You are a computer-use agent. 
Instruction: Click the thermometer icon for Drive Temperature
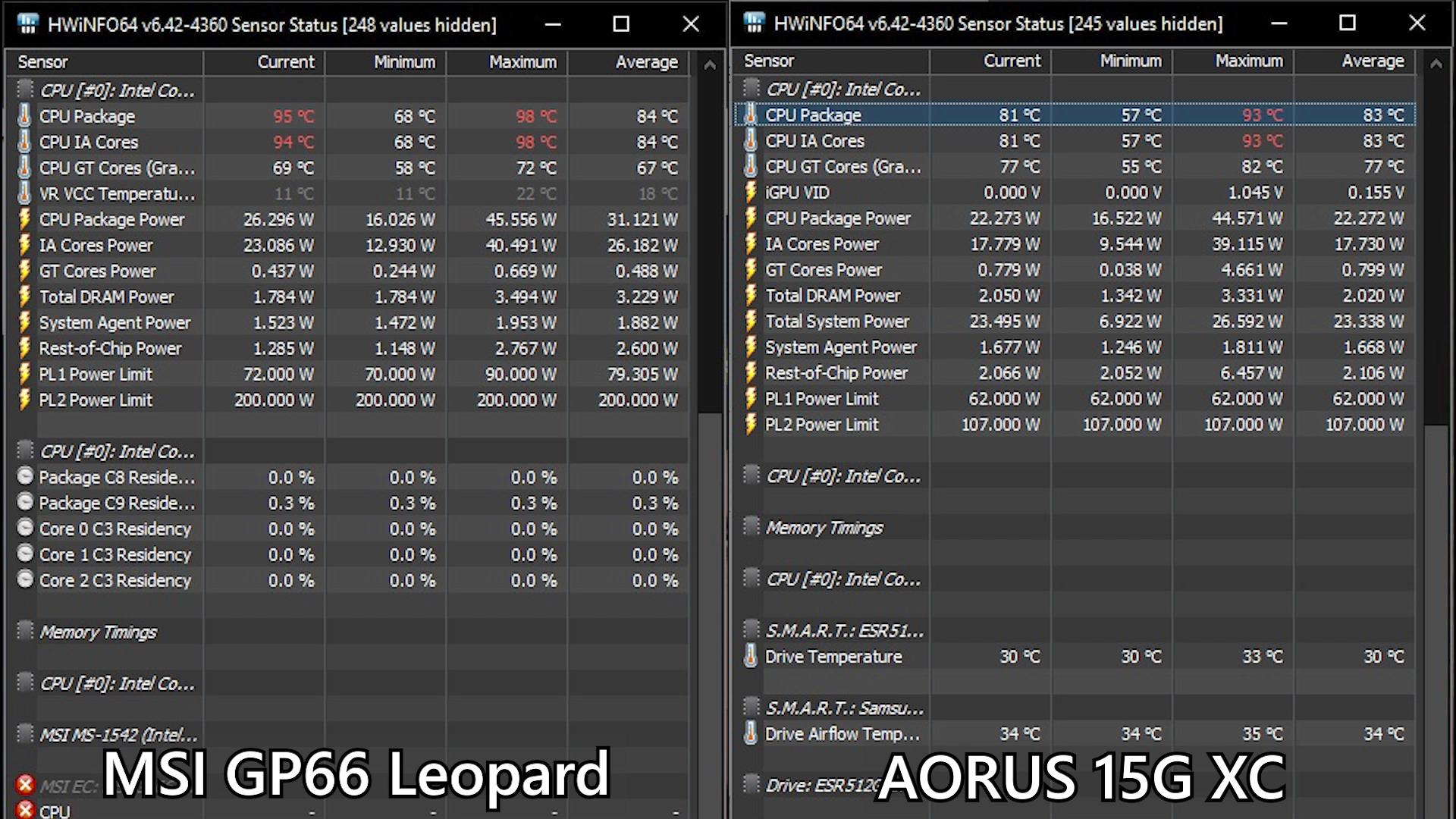pyautogui.click(x=751, y=656)
